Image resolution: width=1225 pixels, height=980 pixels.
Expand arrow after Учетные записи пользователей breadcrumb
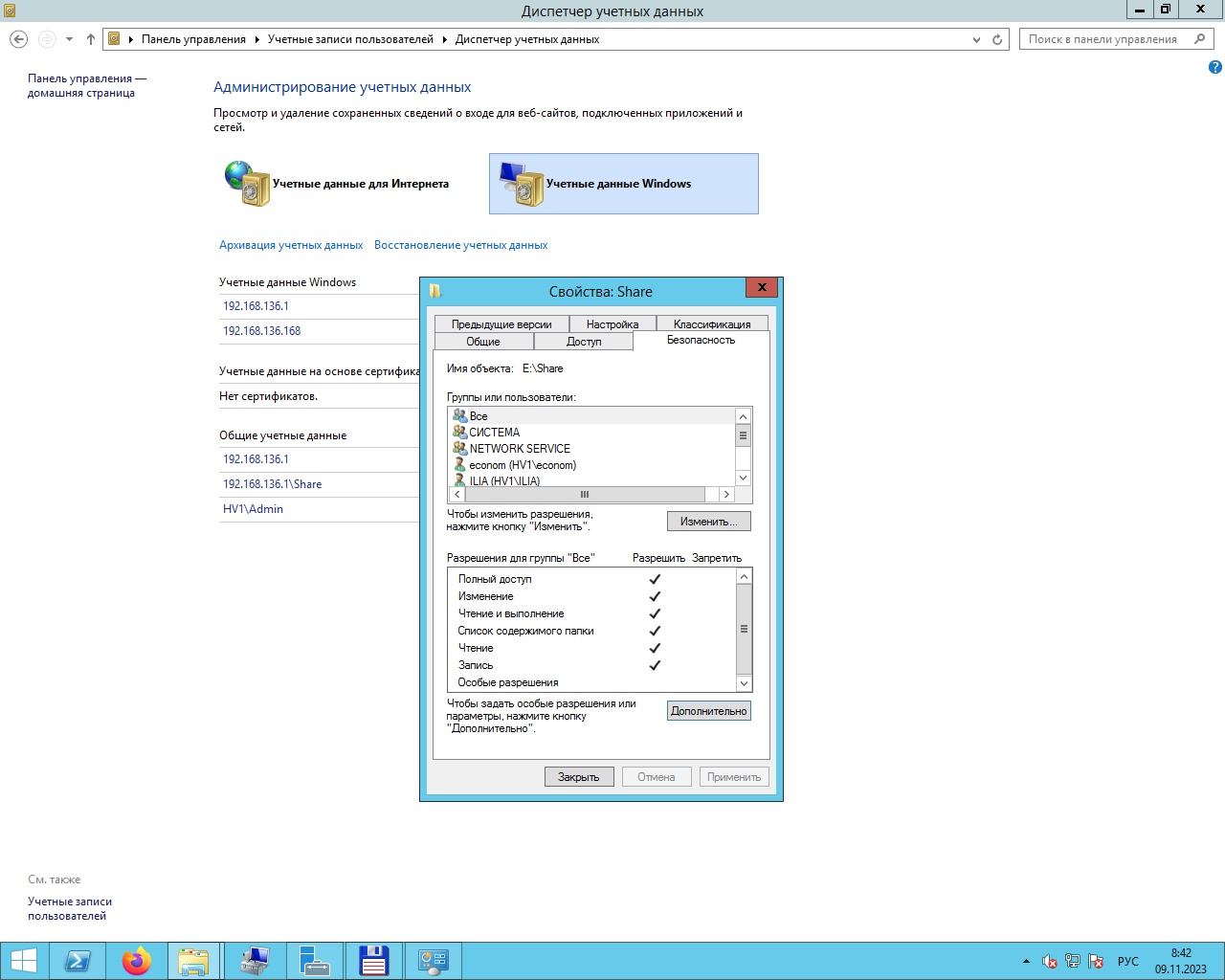pyautogui.click(x=444, y=39)
